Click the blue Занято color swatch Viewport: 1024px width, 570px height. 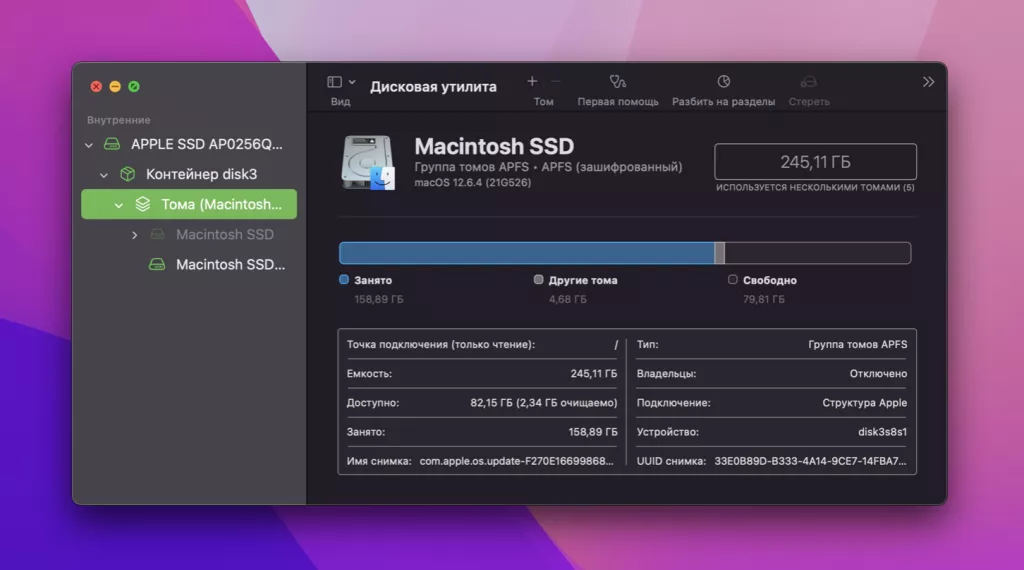344,279
